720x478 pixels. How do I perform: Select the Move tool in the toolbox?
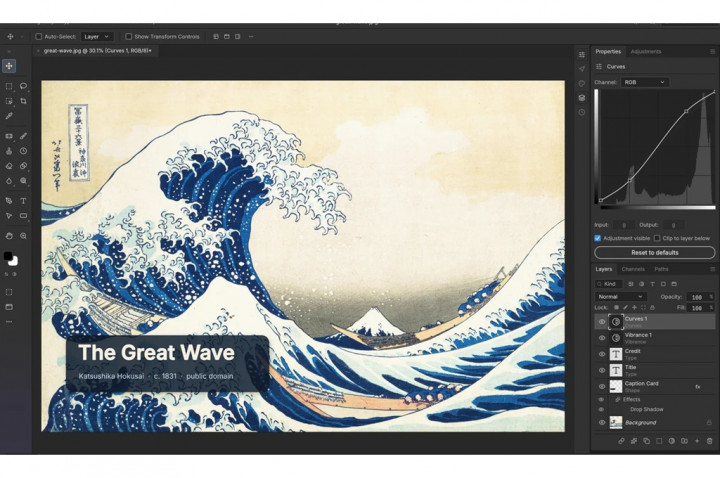[x=9, y=66]
